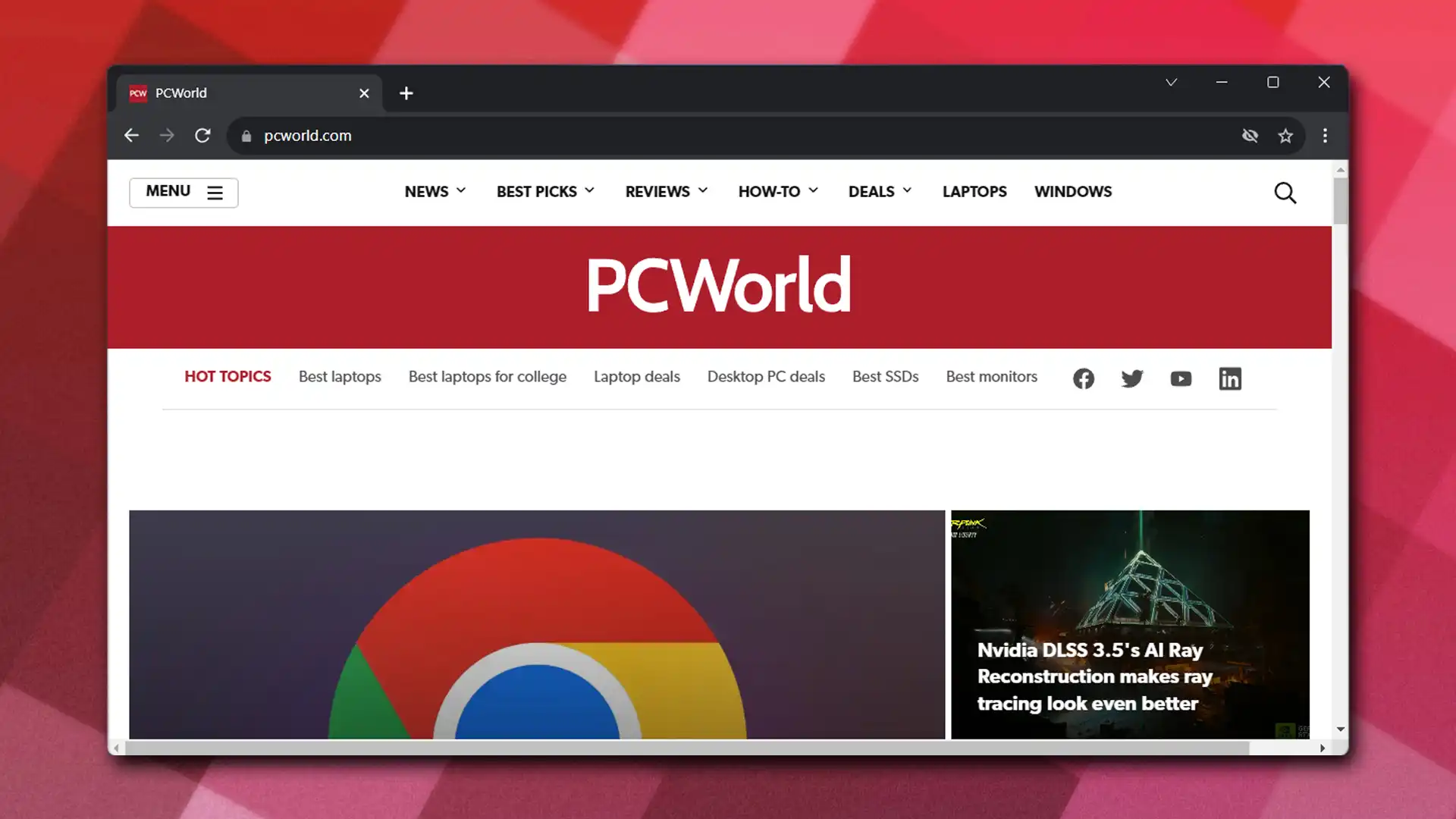Expand the NEWS dropdown
This screenshot has height=819, width=1456.
[435, 192]
